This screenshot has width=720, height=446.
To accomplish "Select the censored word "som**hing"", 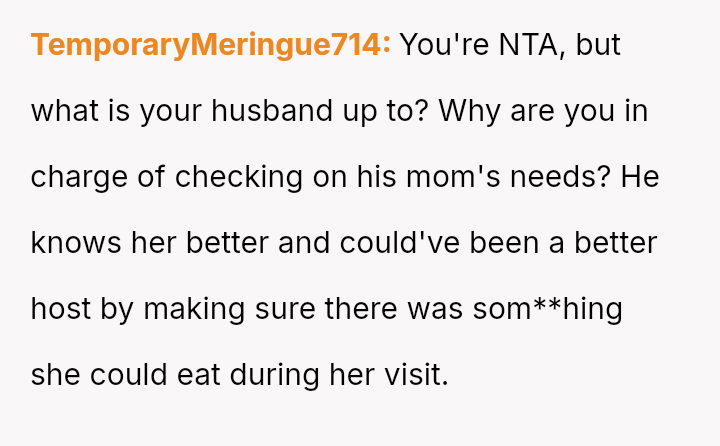I will 547,308.
